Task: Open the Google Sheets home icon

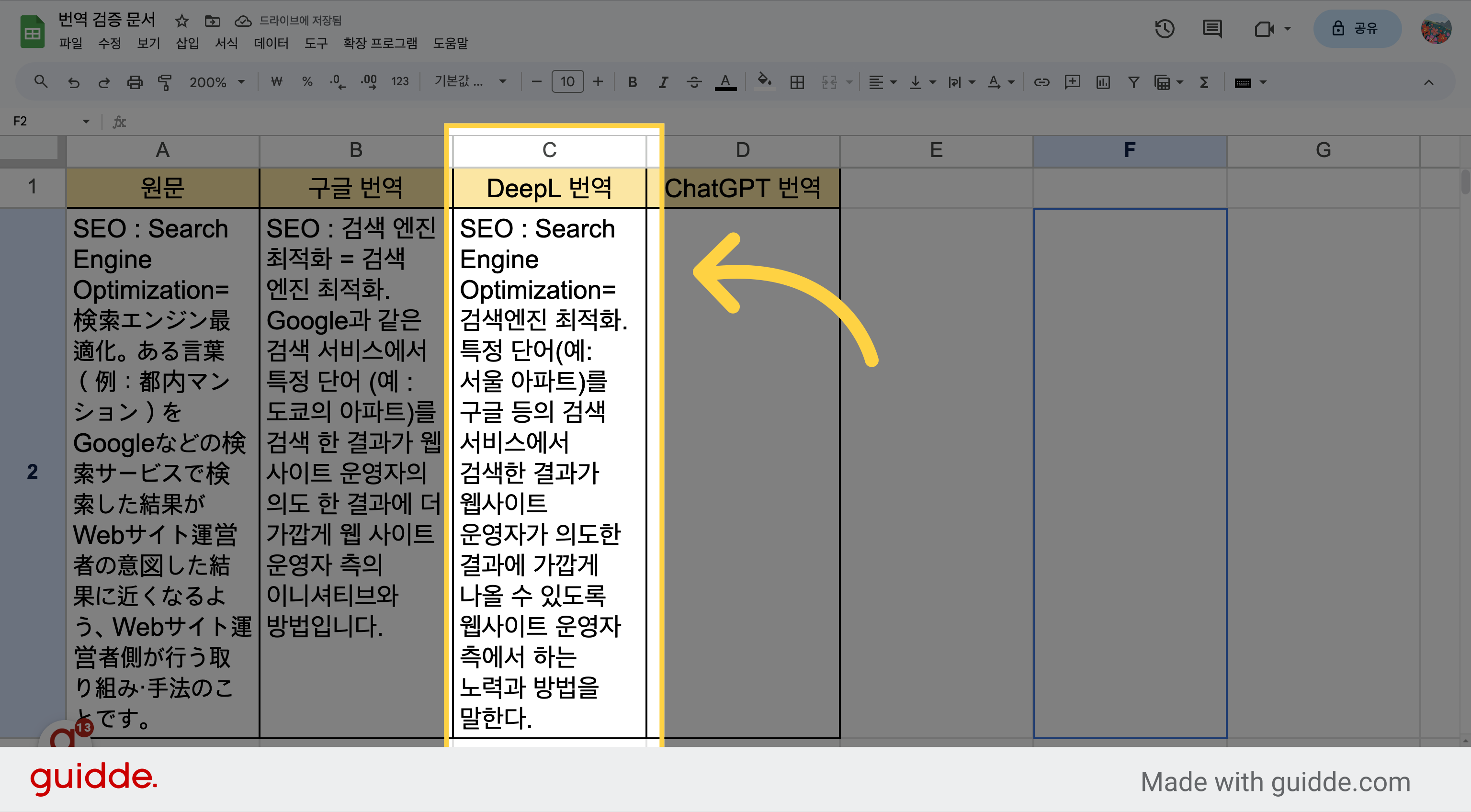Action: (x=33, y=32)
